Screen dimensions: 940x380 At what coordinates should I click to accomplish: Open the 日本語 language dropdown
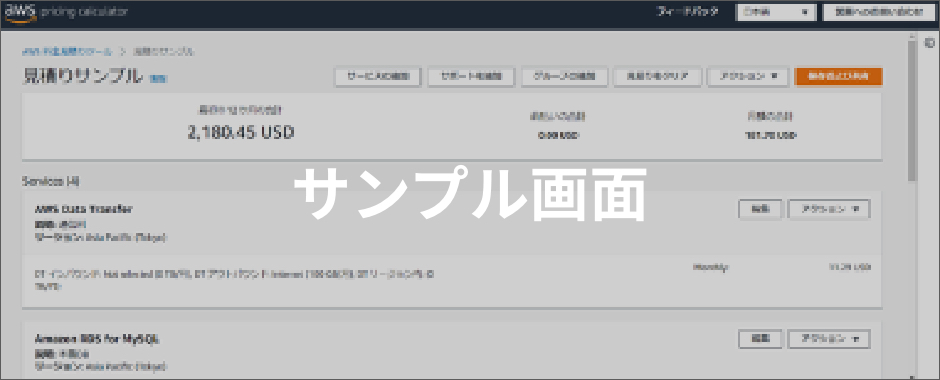point(775,13)
